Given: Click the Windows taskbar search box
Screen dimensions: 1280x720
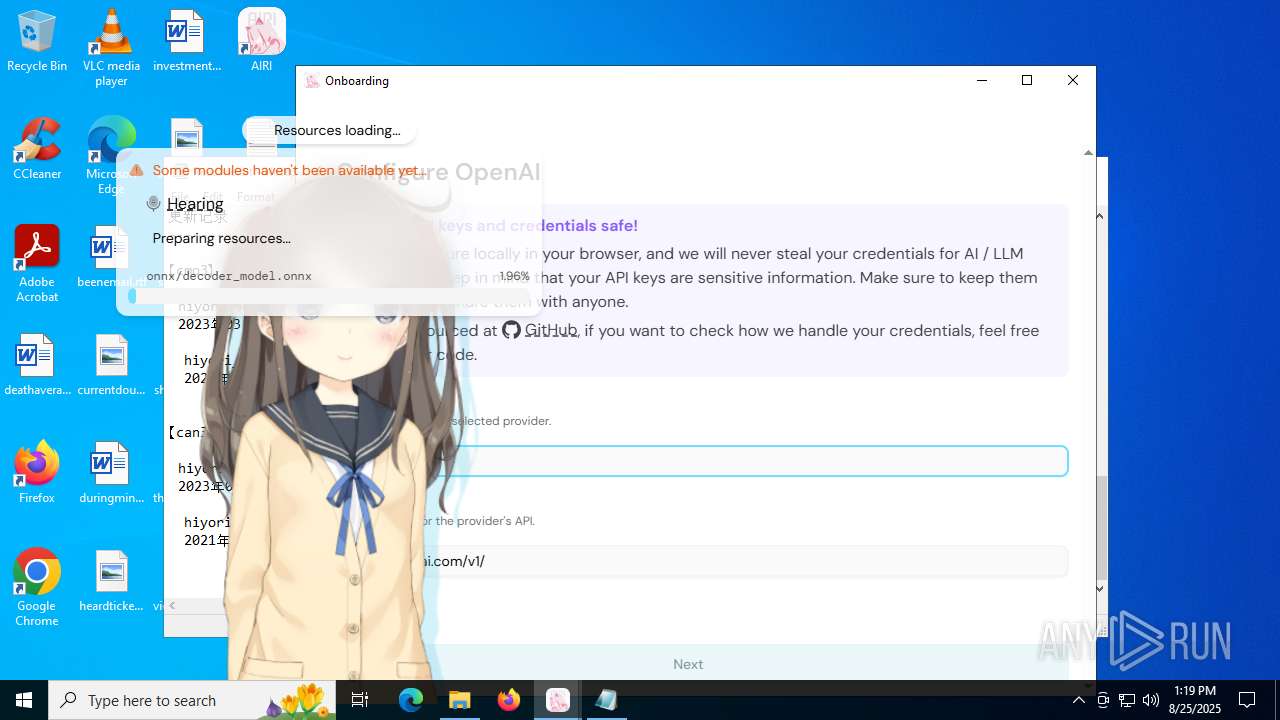Looking at the screenshot, I should pos(193,700).
